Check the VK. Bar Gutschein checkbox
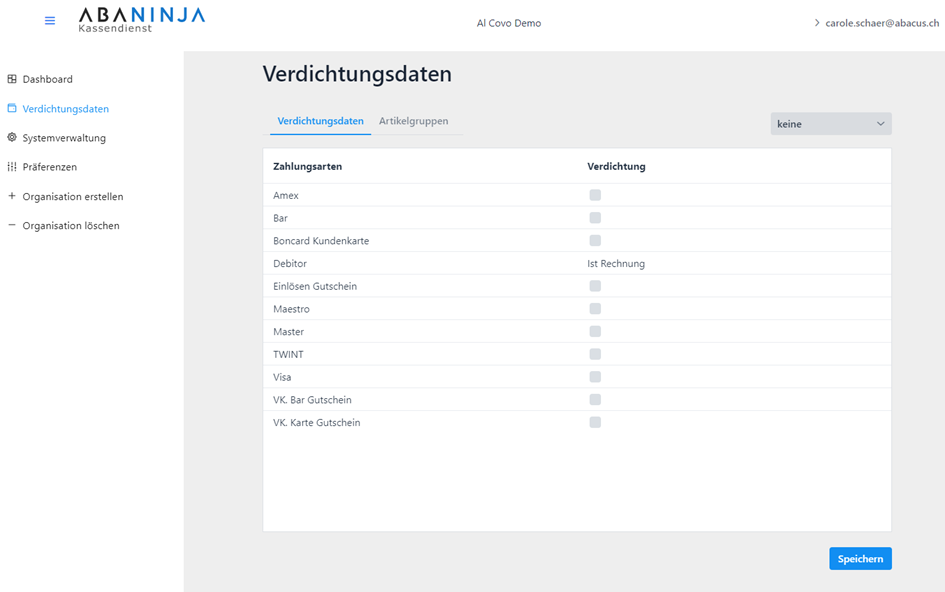 coord(595,400)
